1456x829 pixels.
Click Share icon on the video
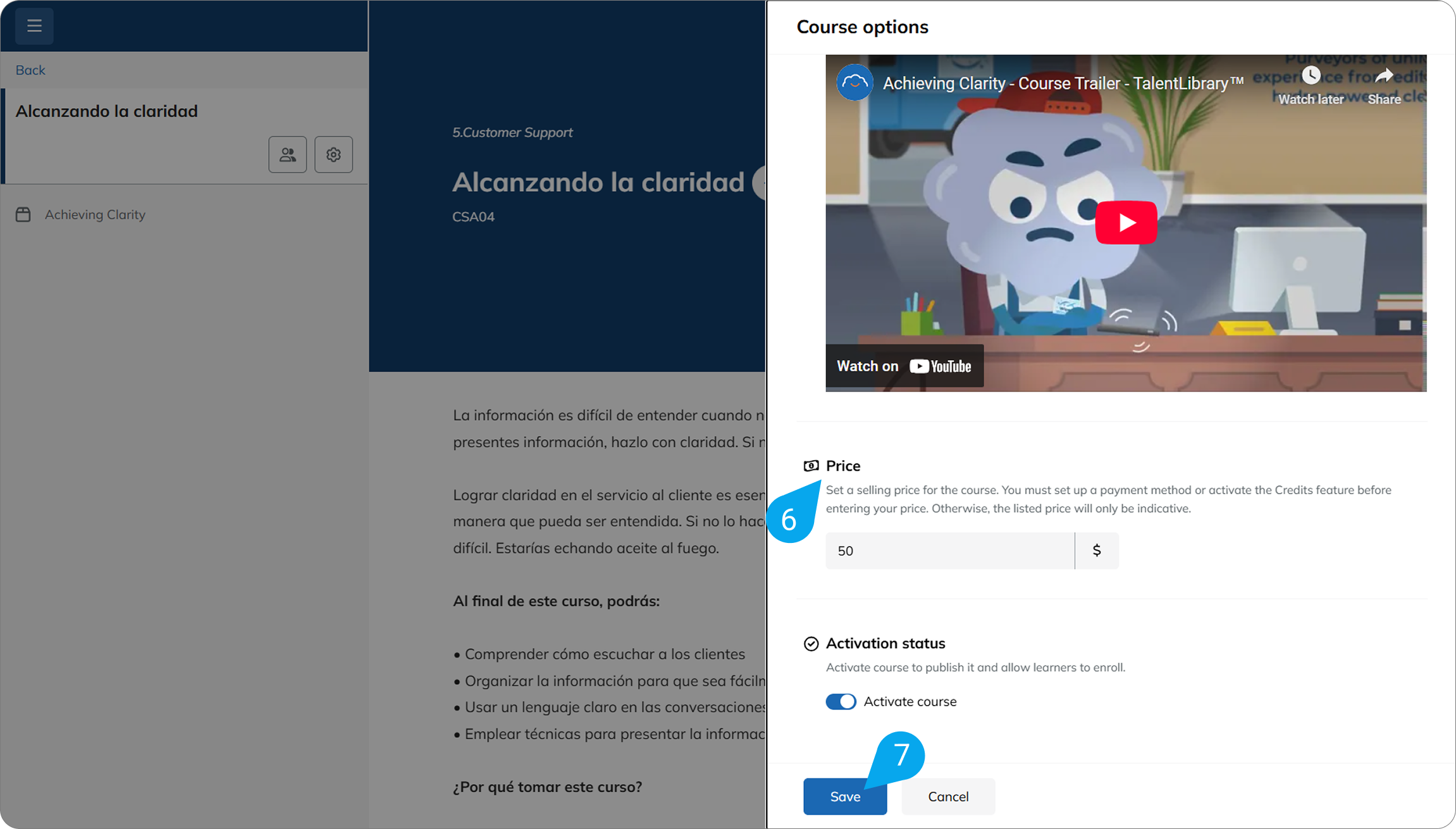pyautogui.click(x=1385, y=86)
